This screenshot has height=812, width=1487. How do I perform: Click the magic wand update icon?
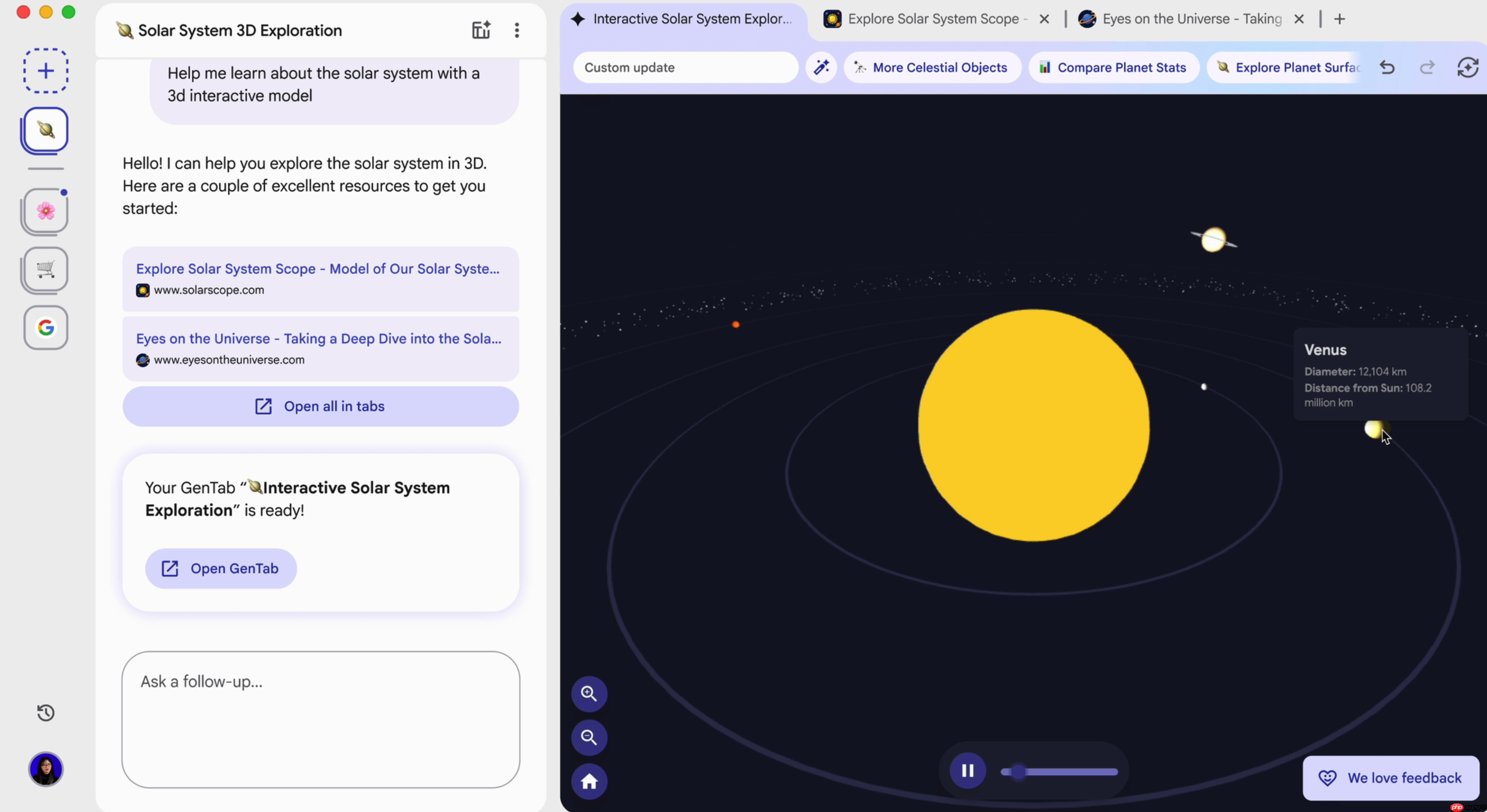coord(821,68)
